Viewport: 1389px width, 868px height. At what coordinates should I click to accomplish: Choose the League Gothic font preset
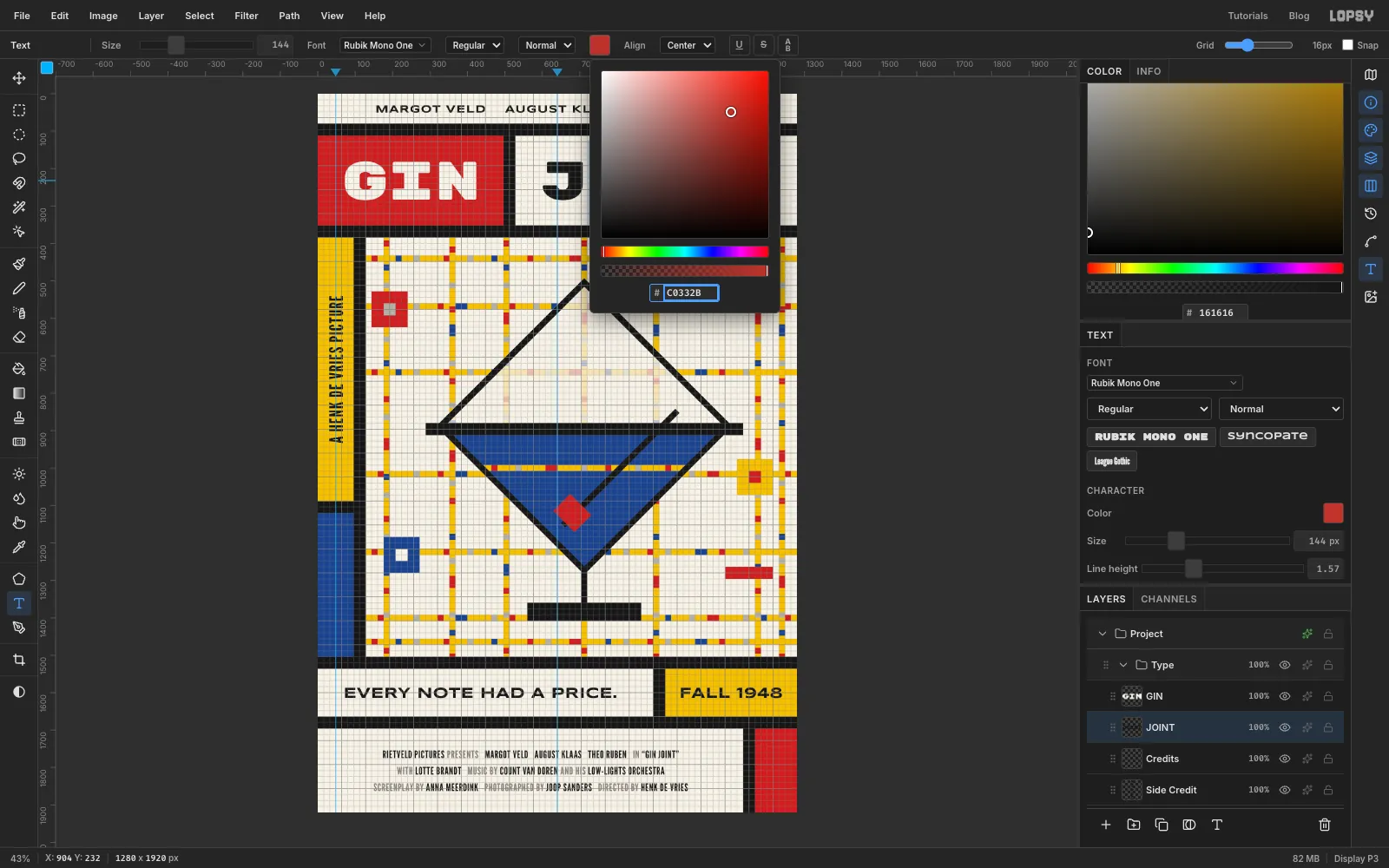click(x=1112, y=461)
